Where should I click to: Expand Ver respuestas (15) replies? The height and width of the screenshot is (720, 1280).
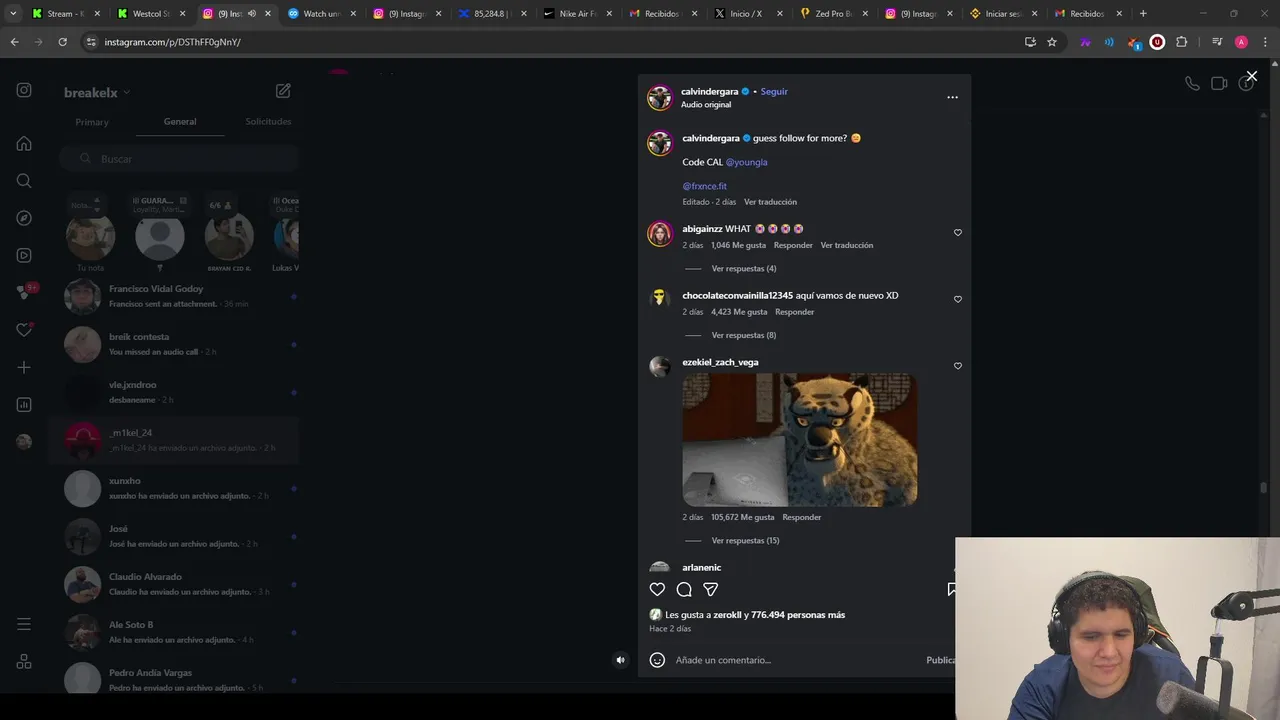[x=745, y=541]
